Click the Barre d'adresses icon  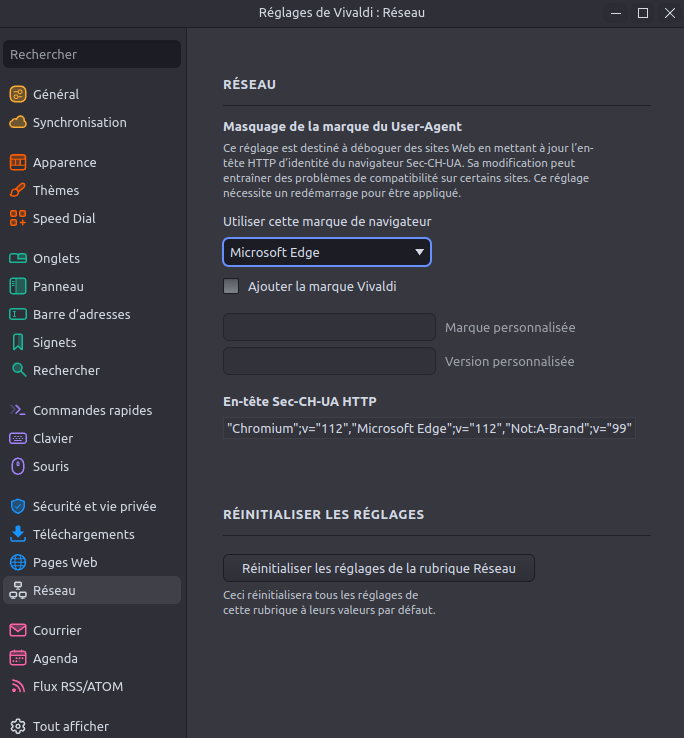[18, 314]
